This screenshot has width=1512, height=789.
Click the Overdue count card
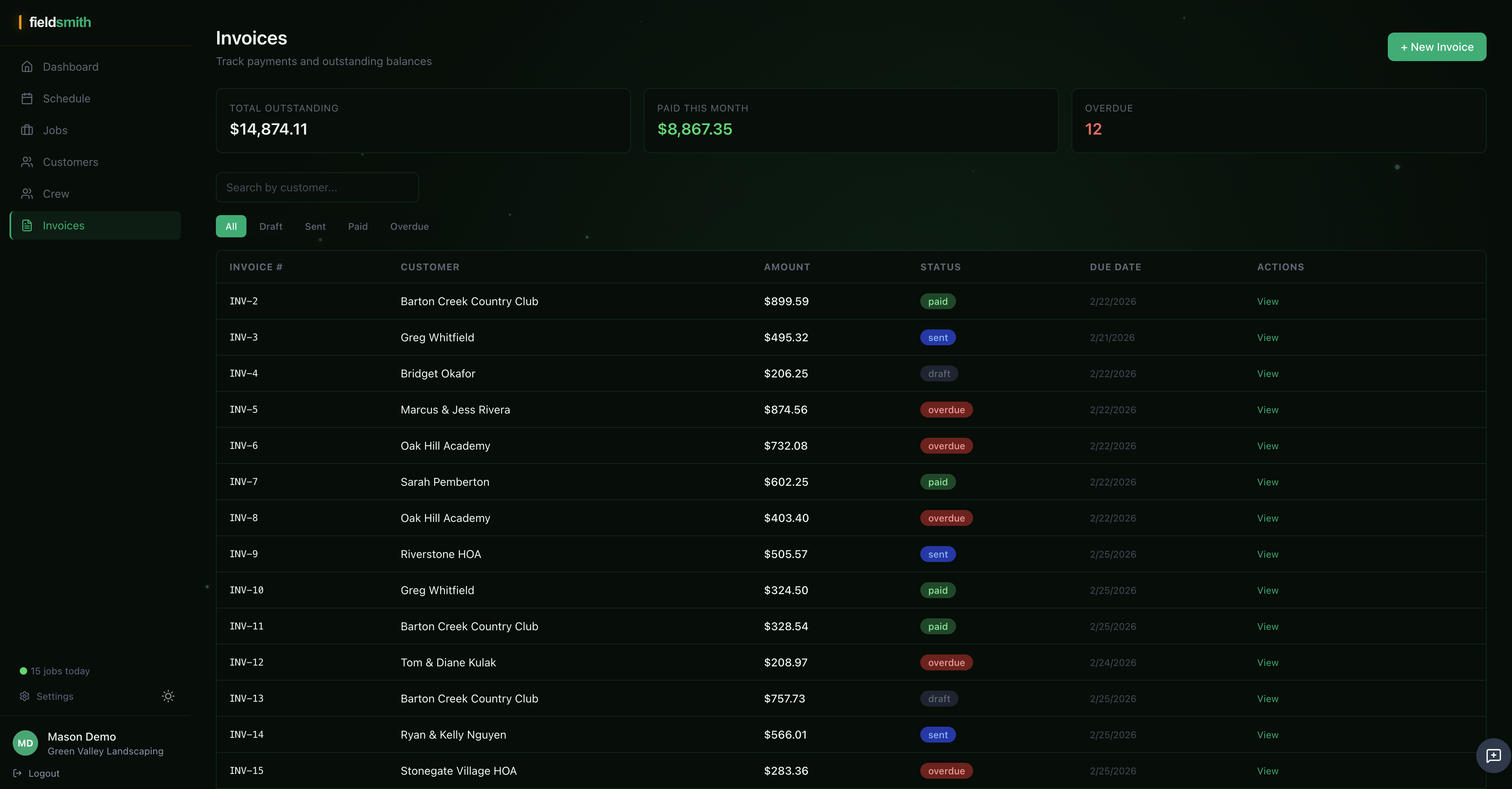(1279, 121)
